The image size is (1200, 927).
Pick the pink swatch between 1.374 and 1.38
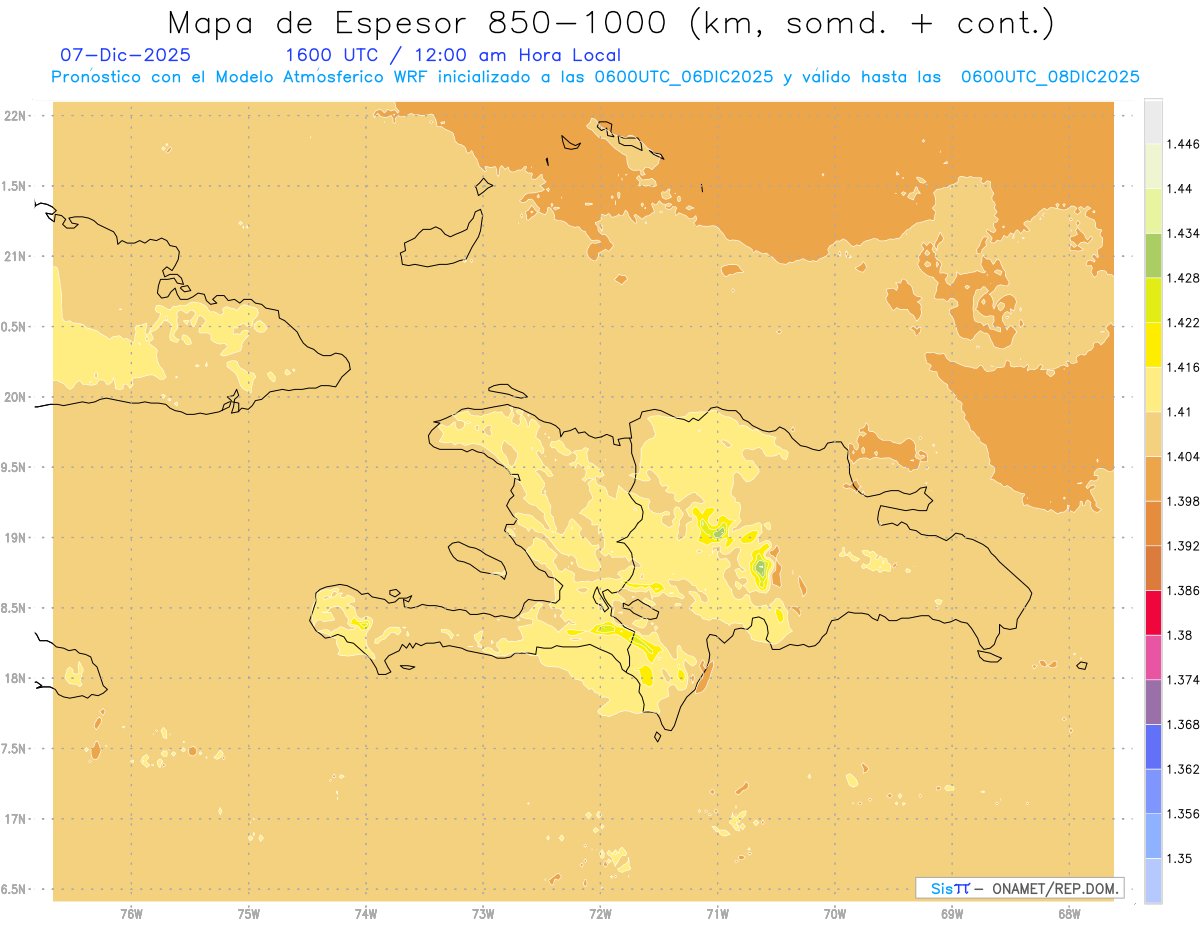click(1153, 657)
